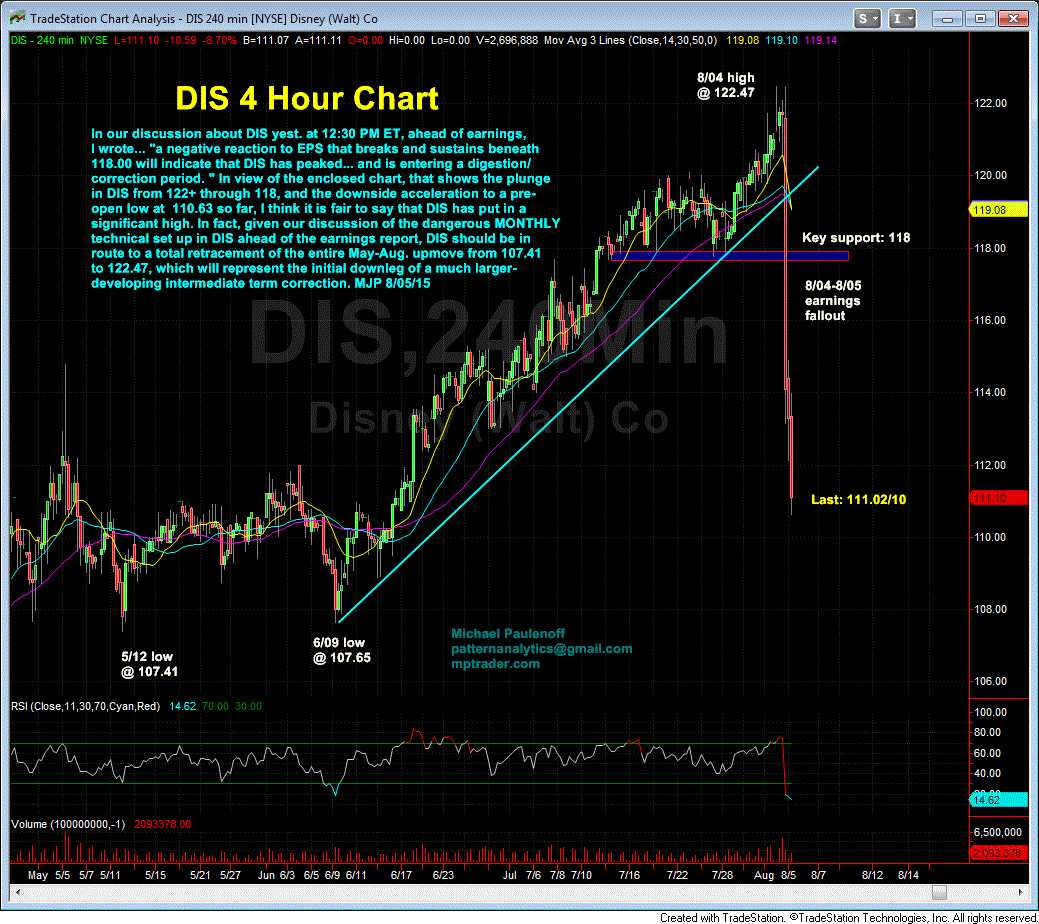Select the cyan commentary text block
Image resolution: width=1039 pixels, height=924 pixels.
coord(325,208)
